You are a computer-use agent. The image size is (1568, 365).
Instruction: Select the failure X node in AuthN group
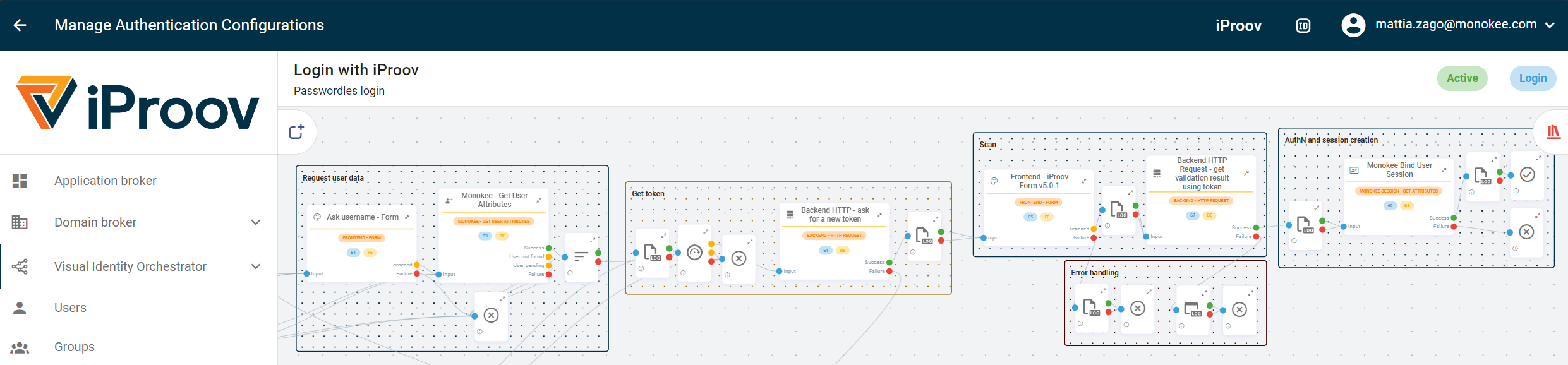[1527, 232]
